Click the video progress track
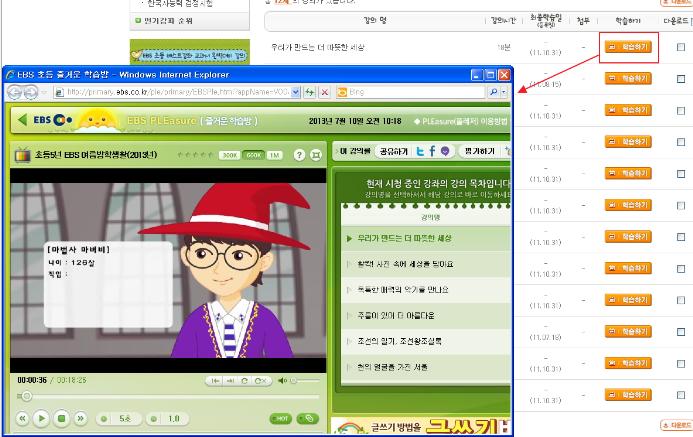This screenshot has width=693, height=437. [x=168, y=396]
